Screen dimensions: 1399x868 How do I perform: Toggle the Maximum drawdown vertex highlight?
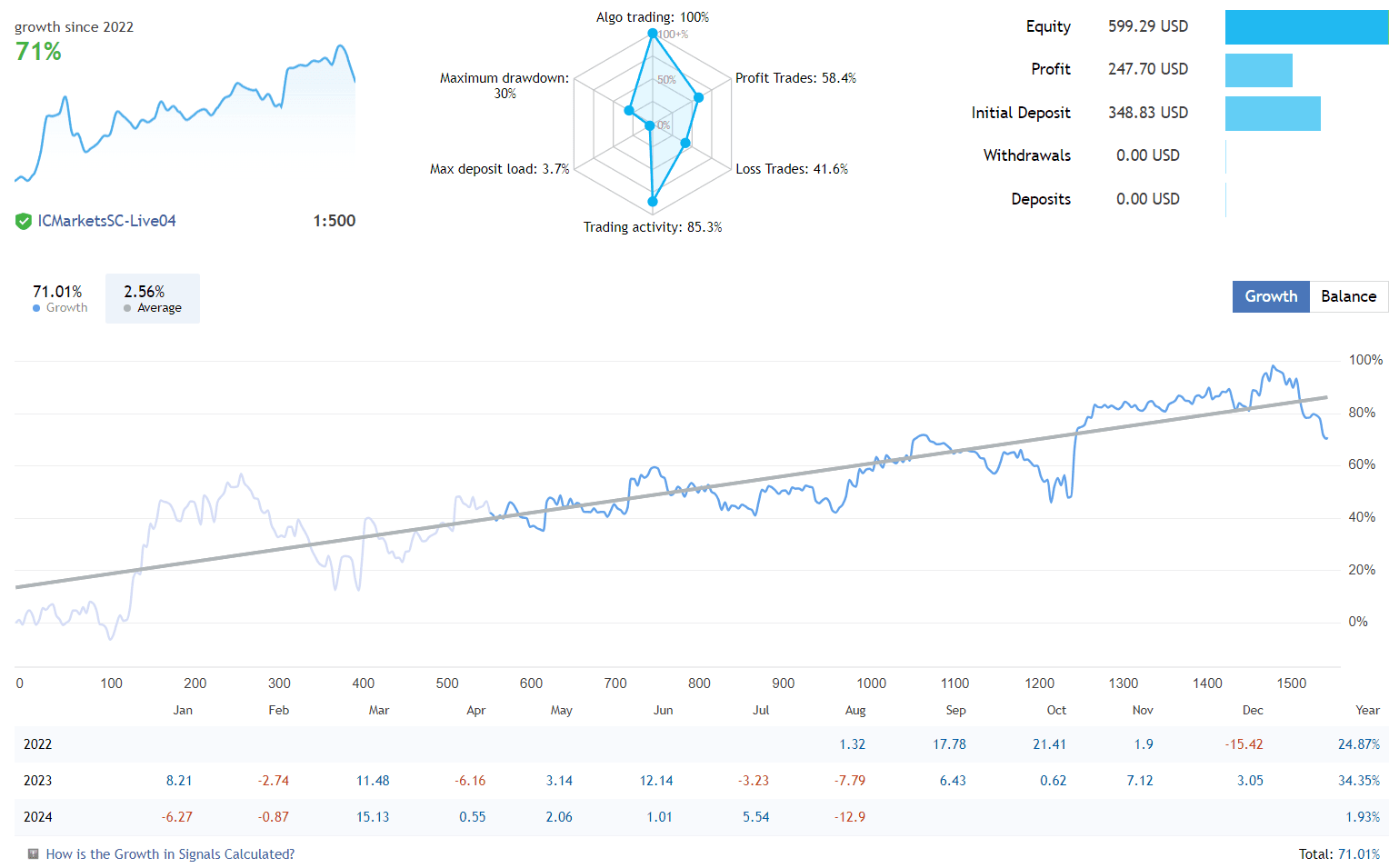coord(631,109)
